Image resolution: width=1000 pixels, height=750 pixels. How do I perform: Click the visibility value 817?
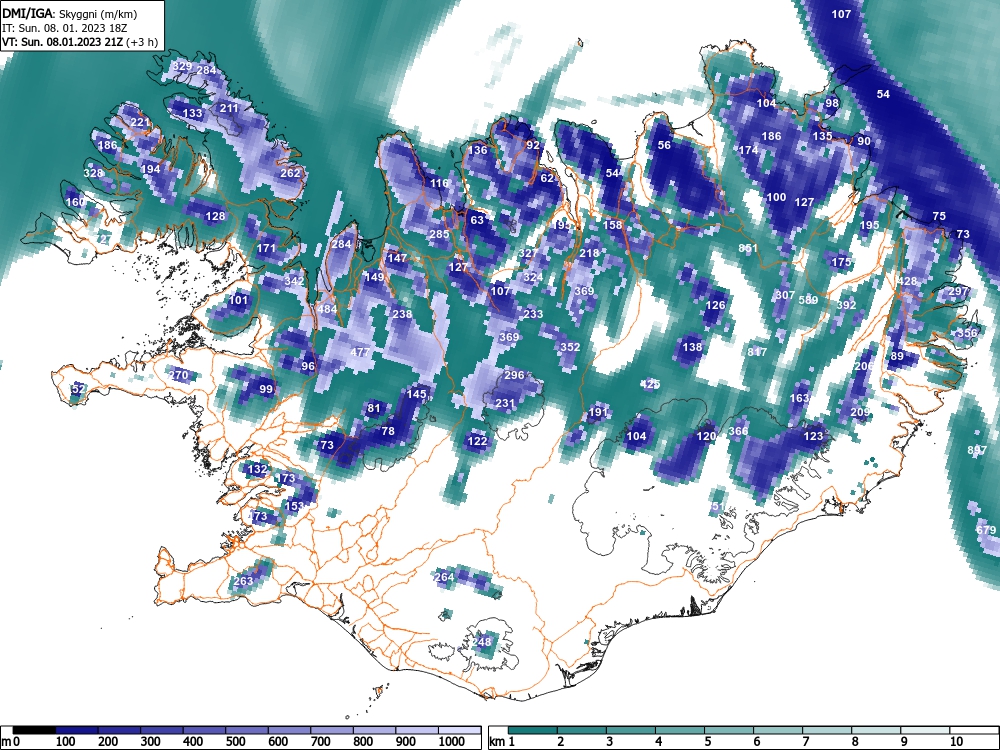[x=757, y=351]
